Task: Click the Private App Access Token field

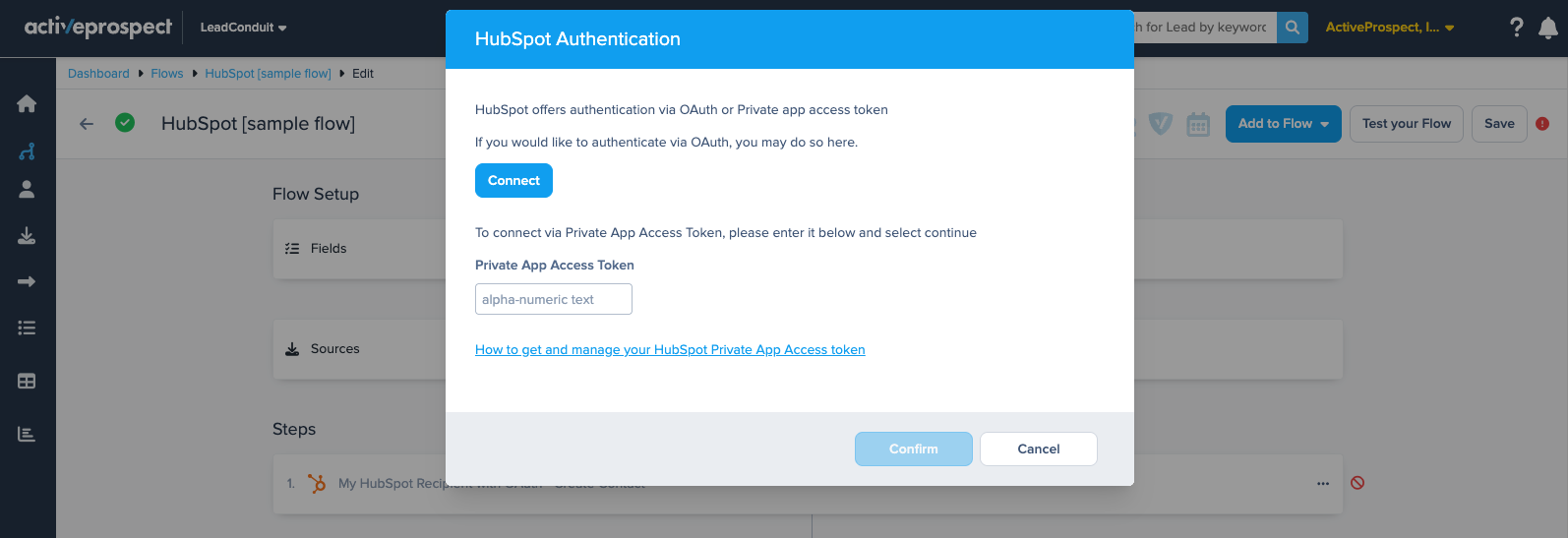Action: pyautogui.click(x=553, y=300)
